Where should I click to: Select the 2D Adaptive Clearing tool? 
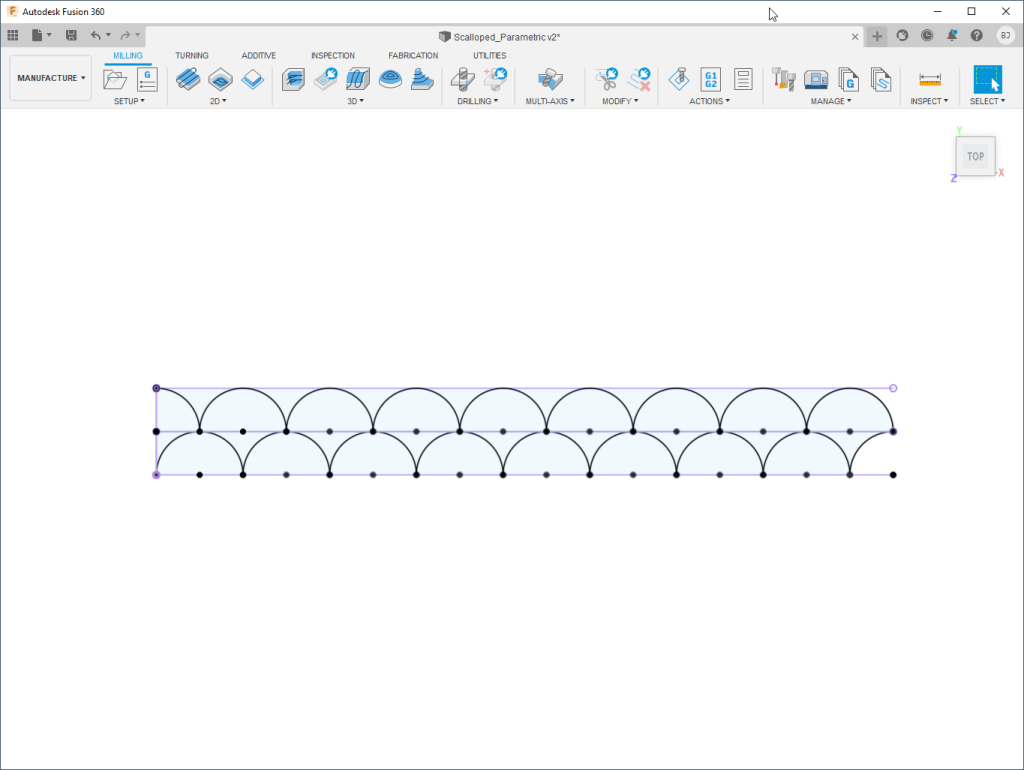pyautogui.click(x=187, y=79)
